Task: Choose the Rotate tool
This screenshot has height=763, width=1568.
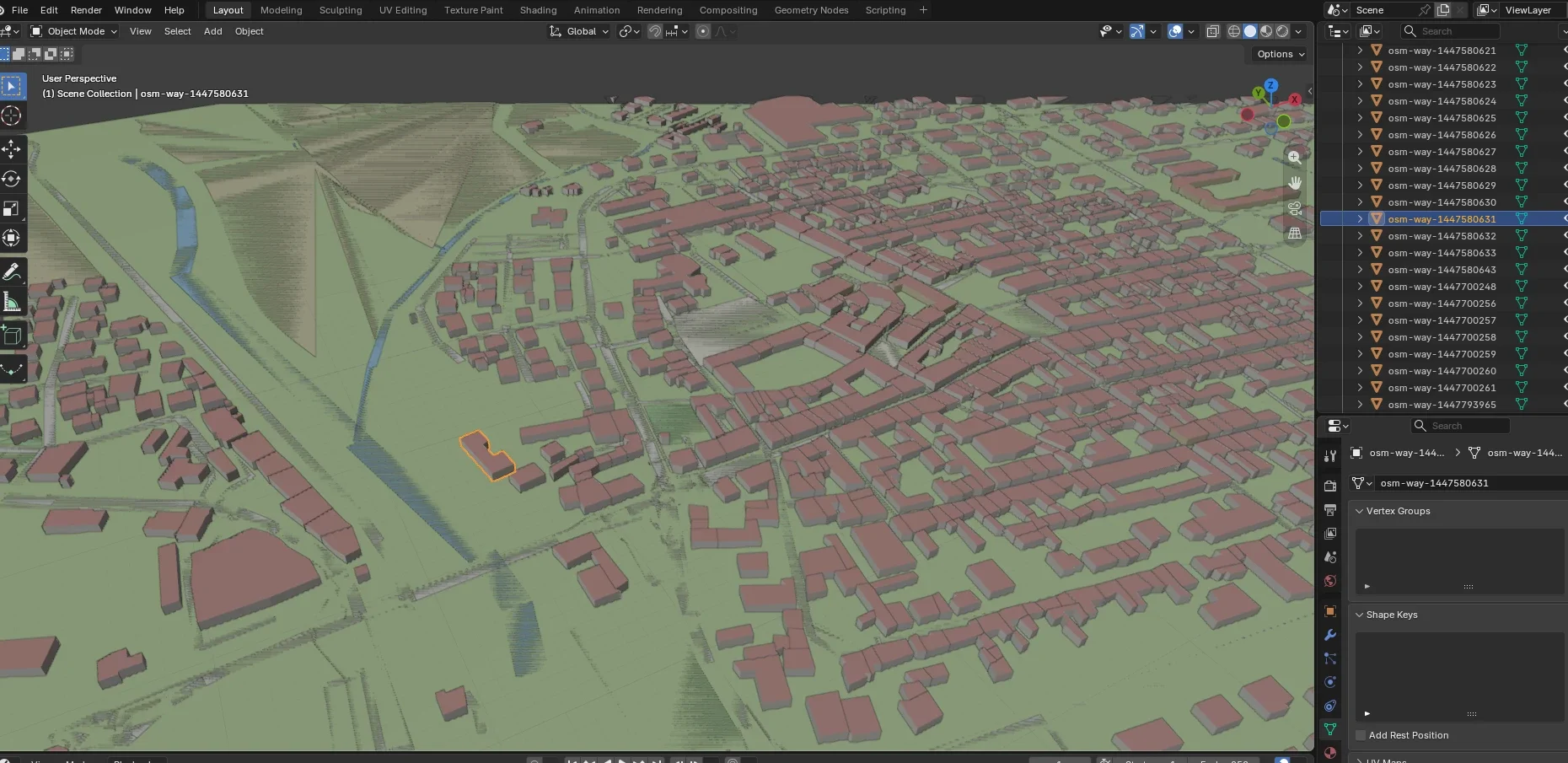Action: (12, 179)
